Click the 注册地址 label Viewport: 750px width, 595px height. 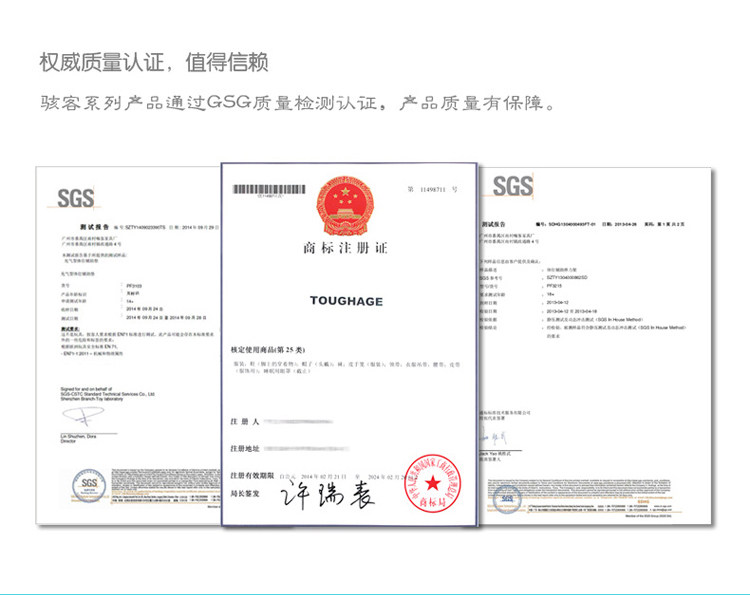244,448
